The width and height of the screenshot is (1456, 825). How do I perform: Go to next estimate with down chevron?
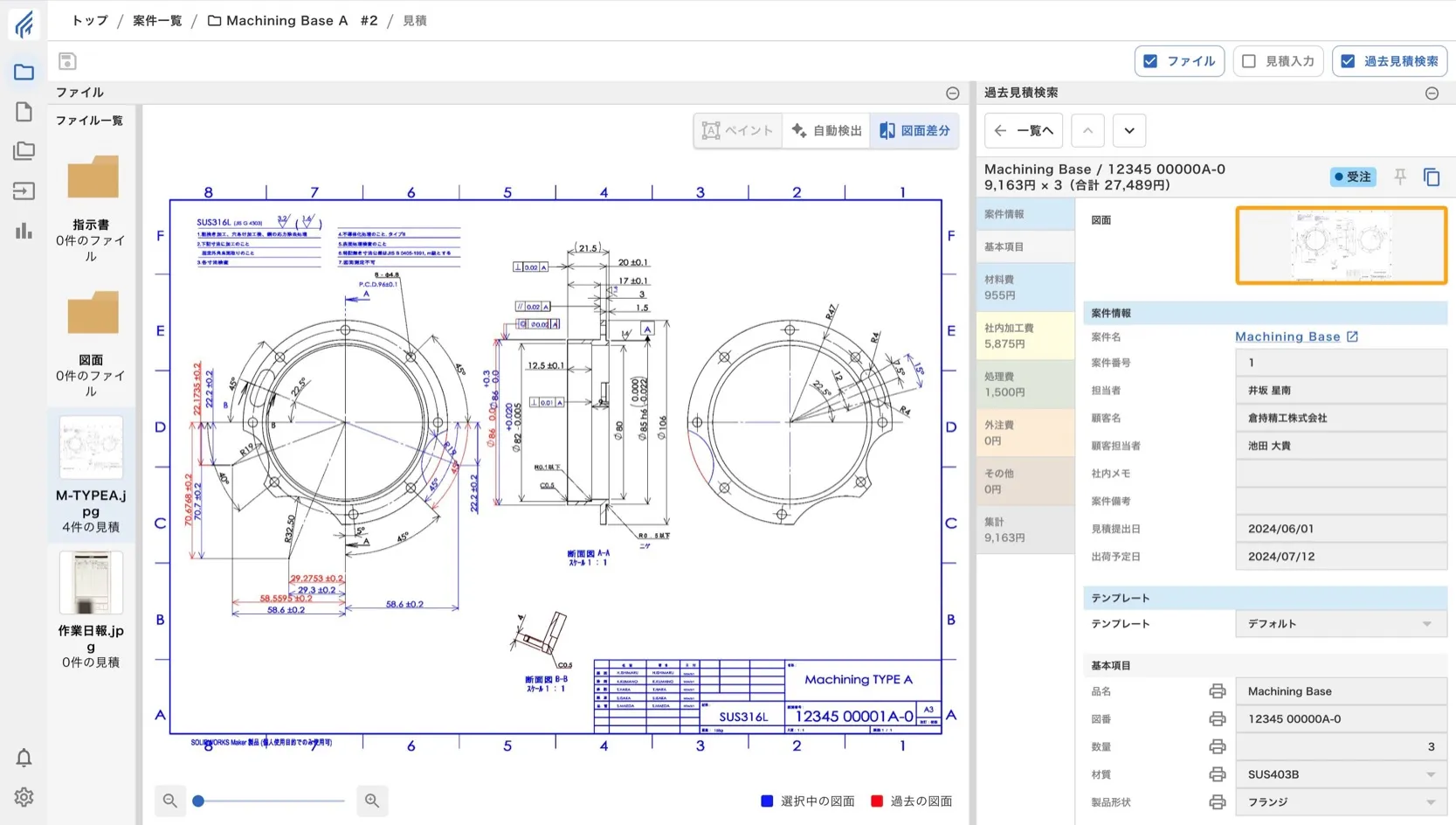click(x=1129, y=131)
